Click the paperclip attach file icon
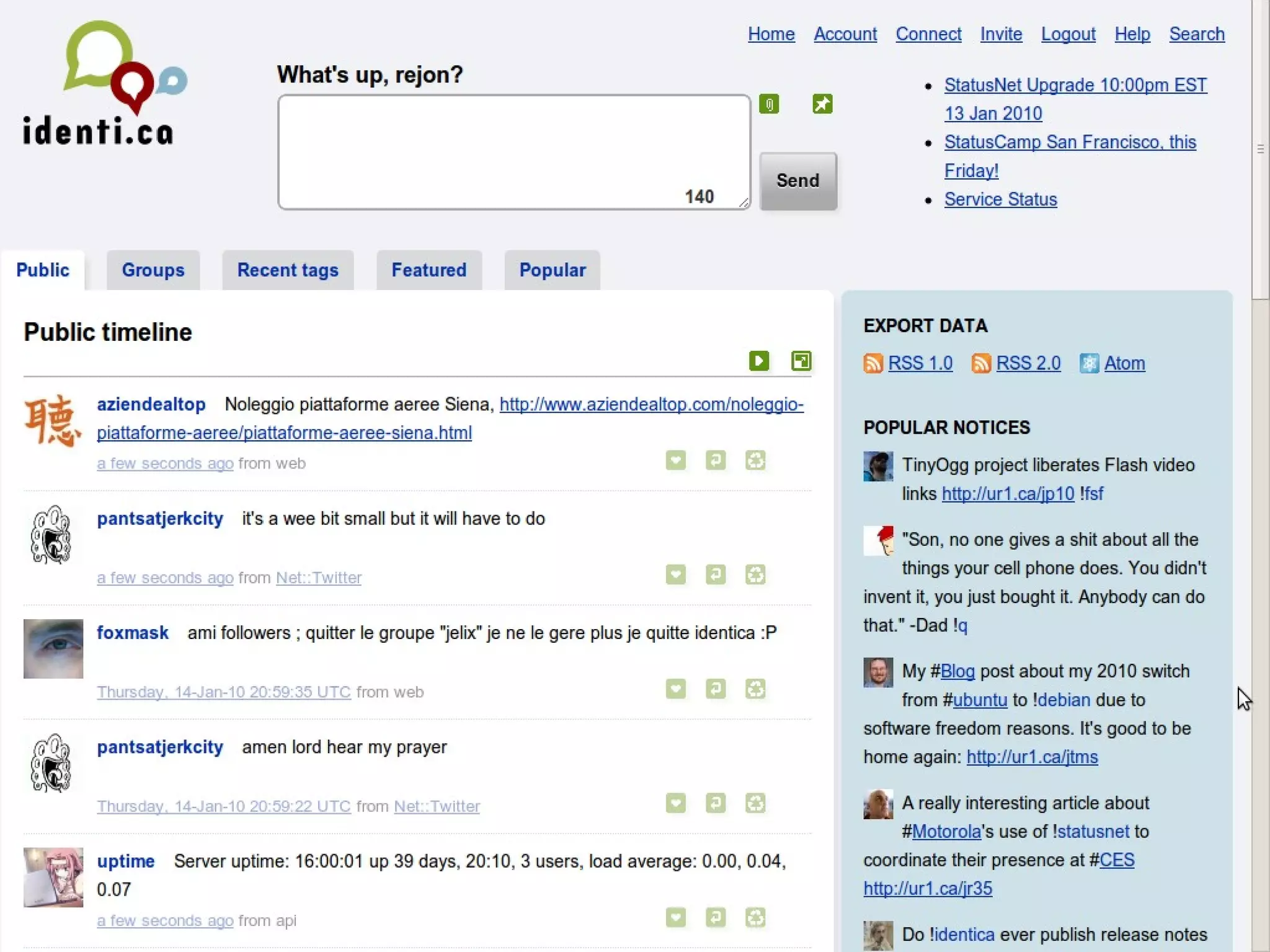This screenshot has width=1270, height=952. tap(769, 104)
